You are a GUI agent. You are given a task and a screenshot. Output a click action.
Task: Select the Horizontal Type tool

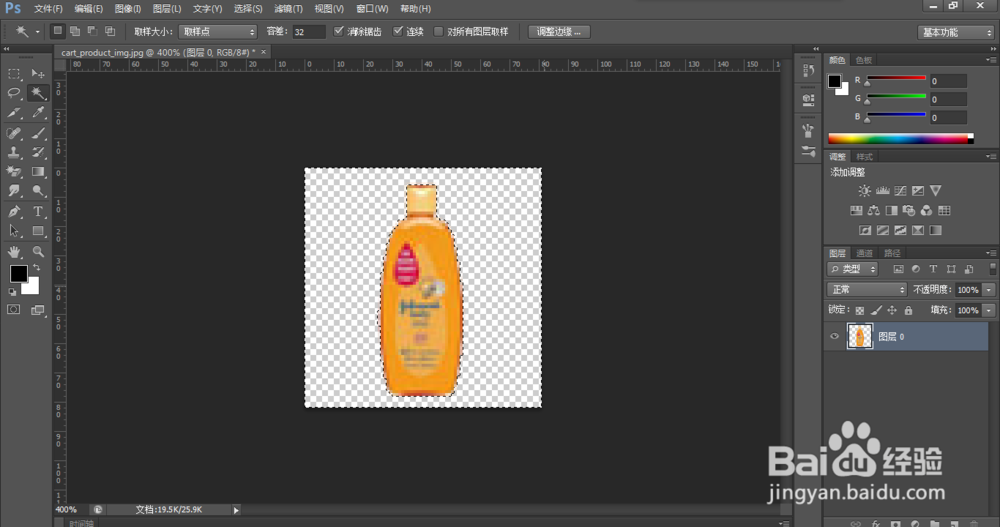(38, 211)
